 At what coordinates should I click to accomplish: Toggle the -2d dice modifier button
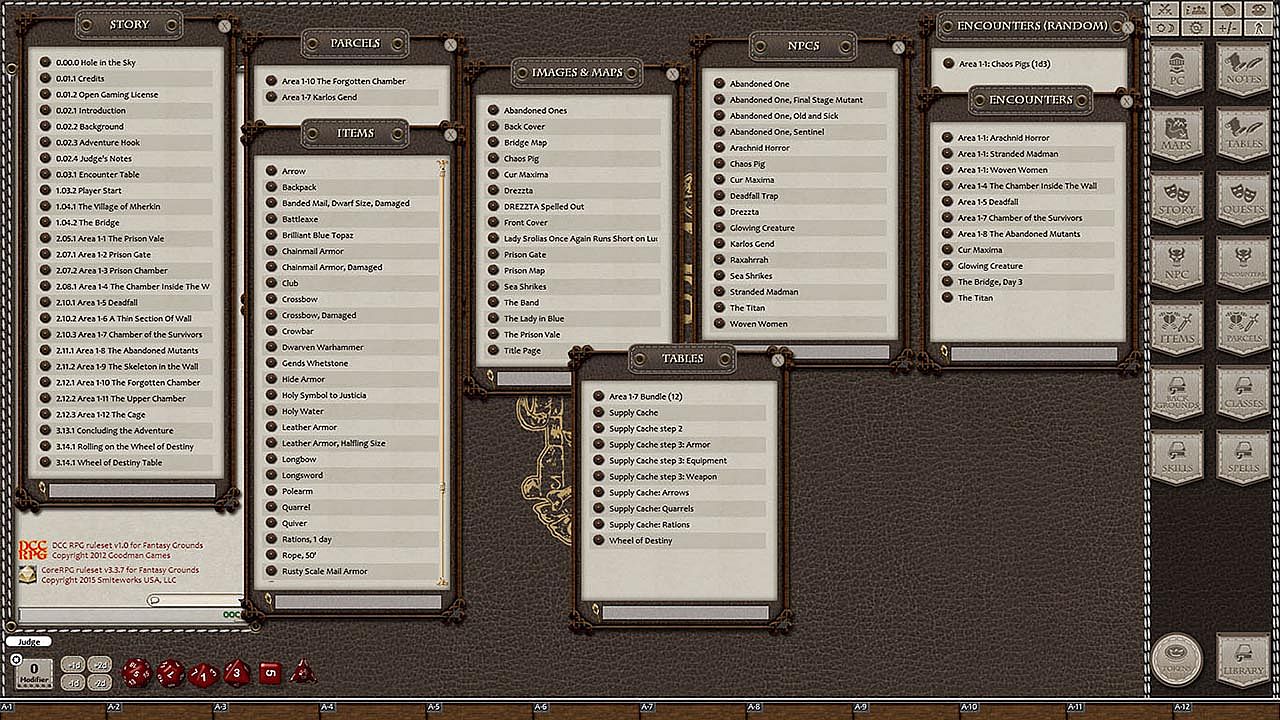pyautogui.click(x=100, y=682)
